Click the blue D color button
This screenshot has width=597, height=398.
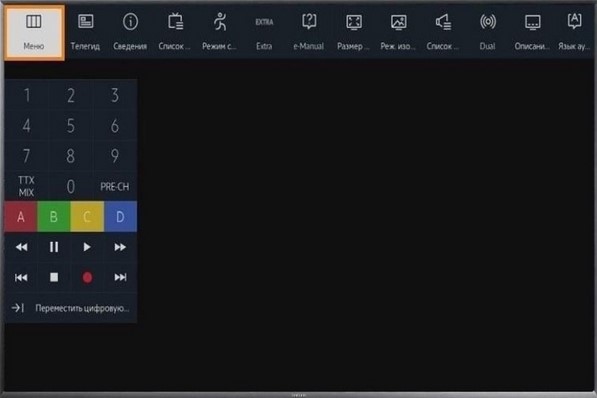coord(120,217)
